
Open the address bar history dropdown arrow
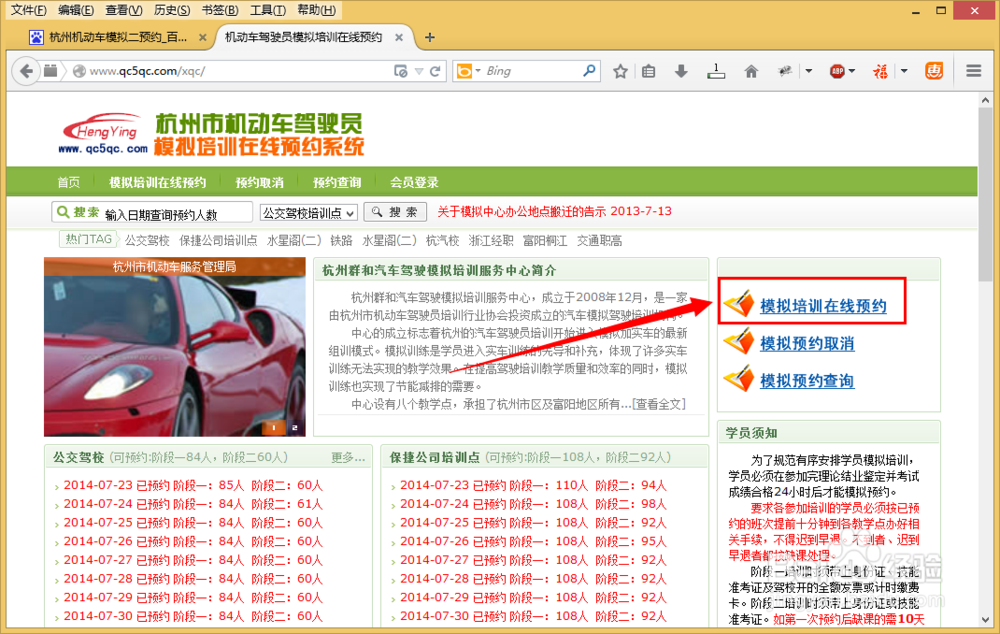[x=419, y=71]
